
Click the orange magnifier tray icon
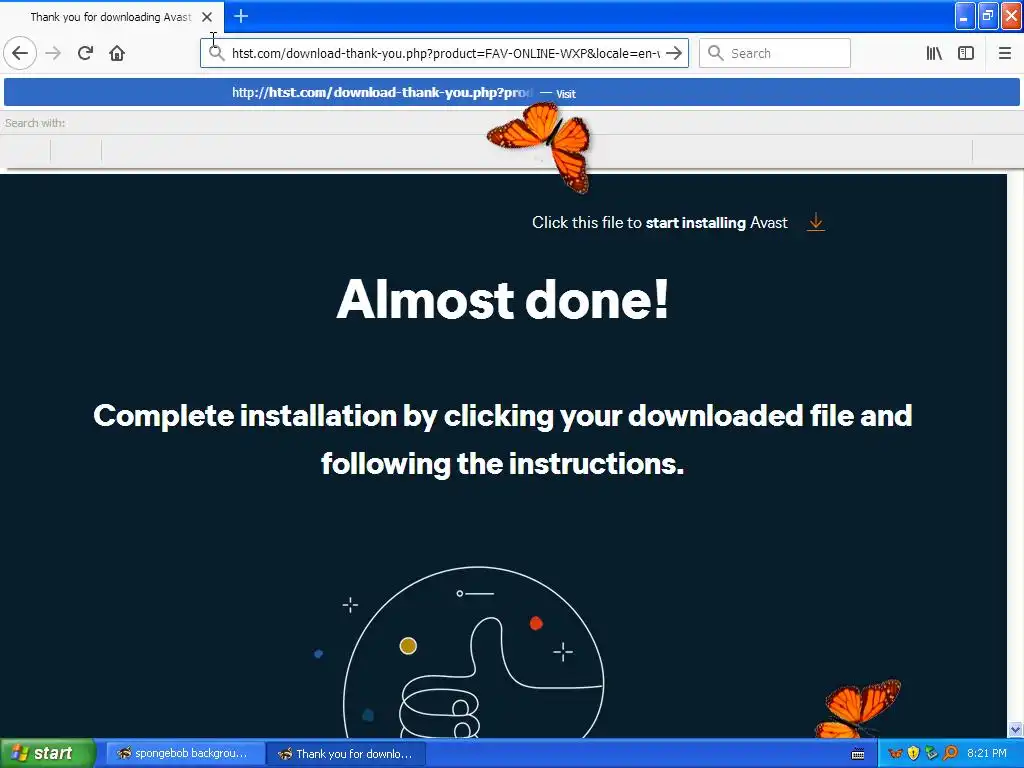[x=950, y=753]
